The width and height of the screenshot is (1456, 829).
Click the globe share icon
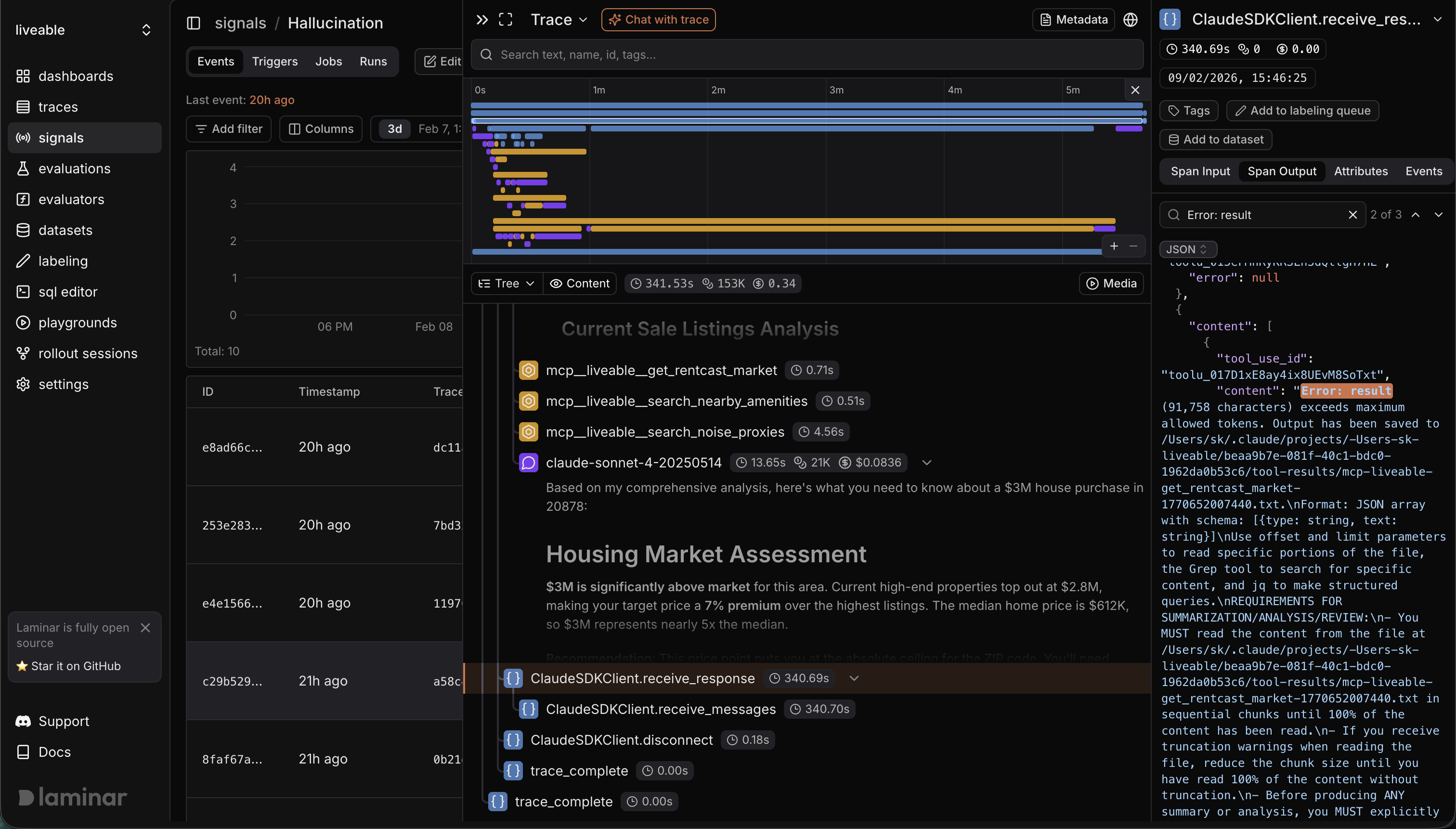point(1131,20)
